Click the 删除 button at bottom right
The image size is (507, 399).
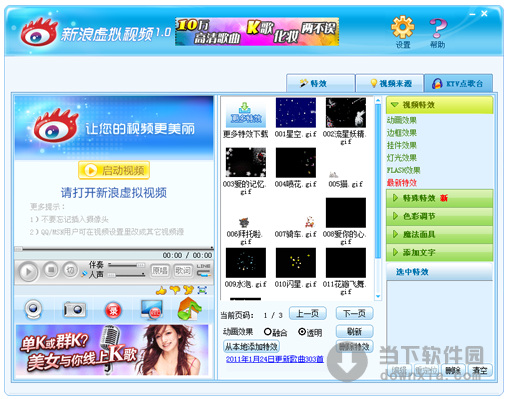[453, 370]
